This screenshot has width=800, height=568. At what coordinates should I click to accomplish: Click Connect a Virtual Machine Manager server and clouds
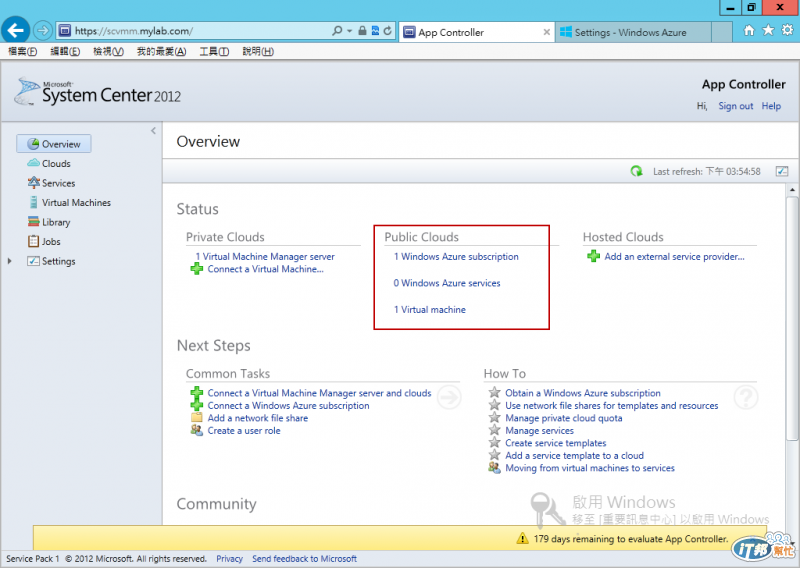tap(319, 393)
